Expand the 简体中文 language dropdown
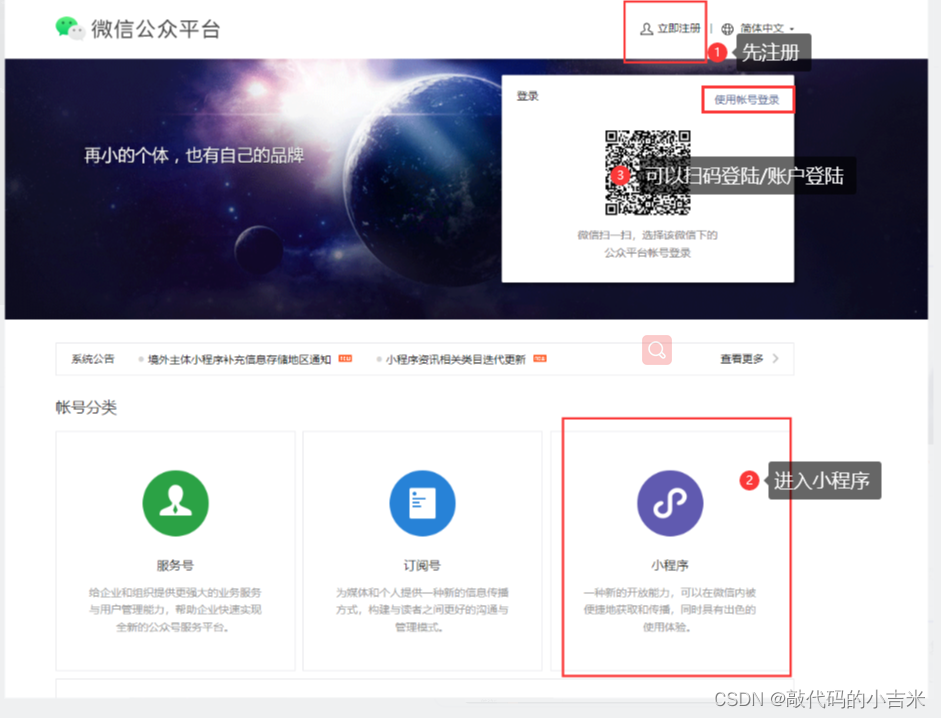 [767, 28]
